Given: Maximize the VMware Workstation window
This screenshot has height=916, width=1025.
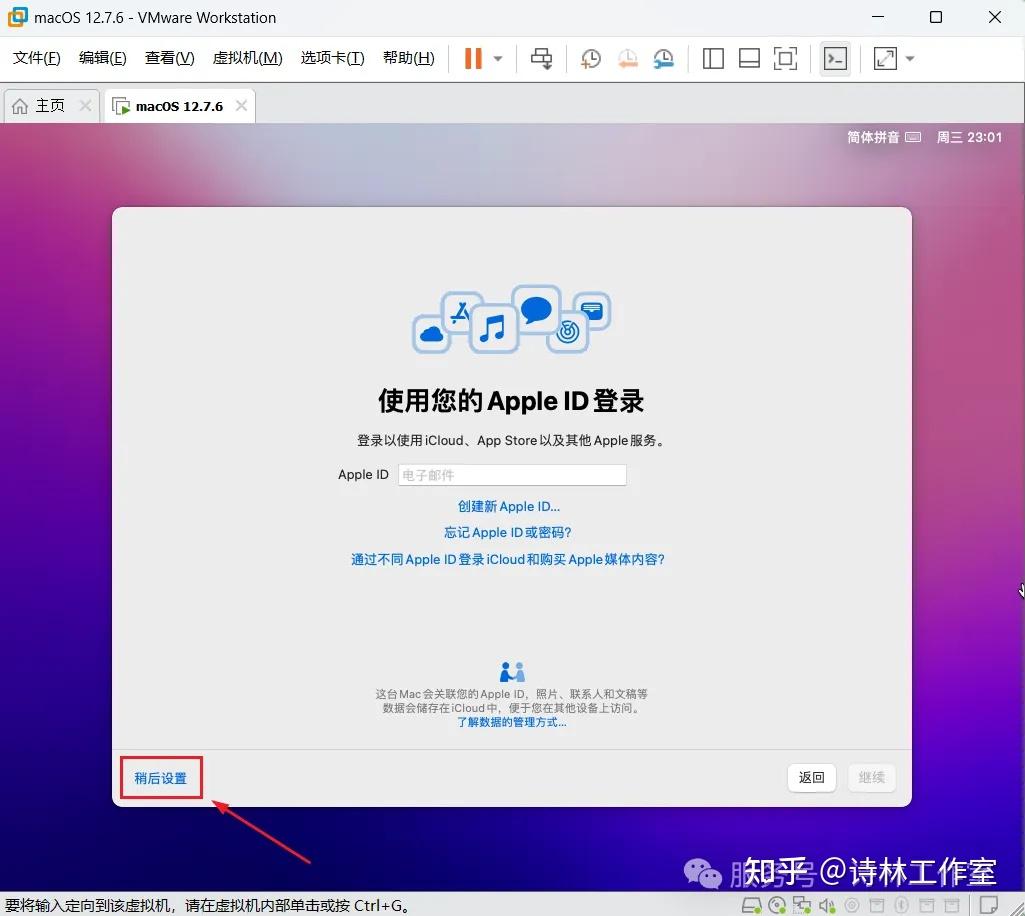Looking at the screenshot, I should click(935, 17).
